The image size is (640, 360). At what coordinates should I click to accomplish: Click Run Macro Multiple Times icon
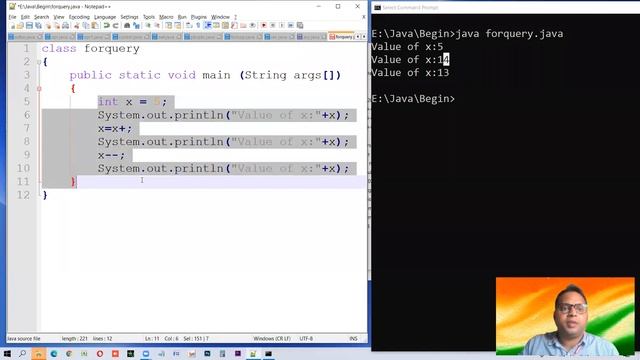click(x=291, y=25)
